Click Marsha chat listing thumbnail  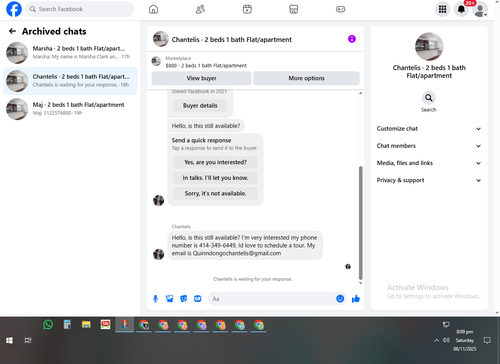17,53
